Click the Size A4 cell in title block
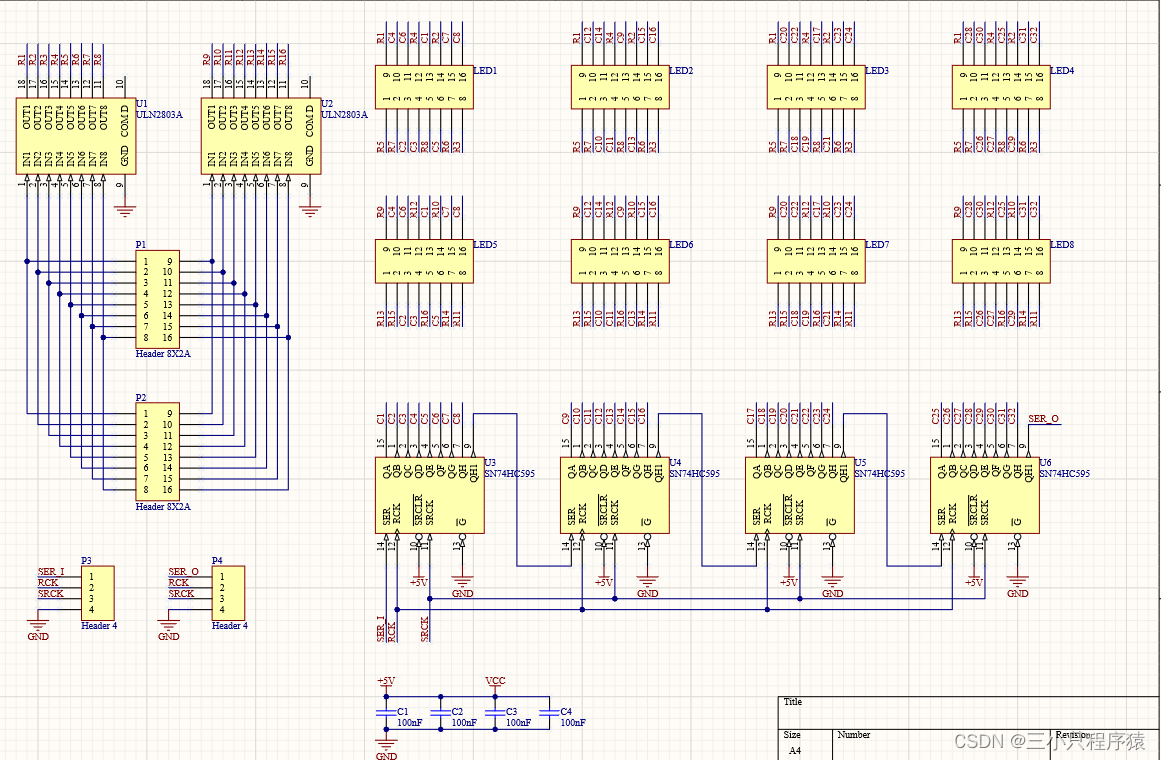 point(806,744)
